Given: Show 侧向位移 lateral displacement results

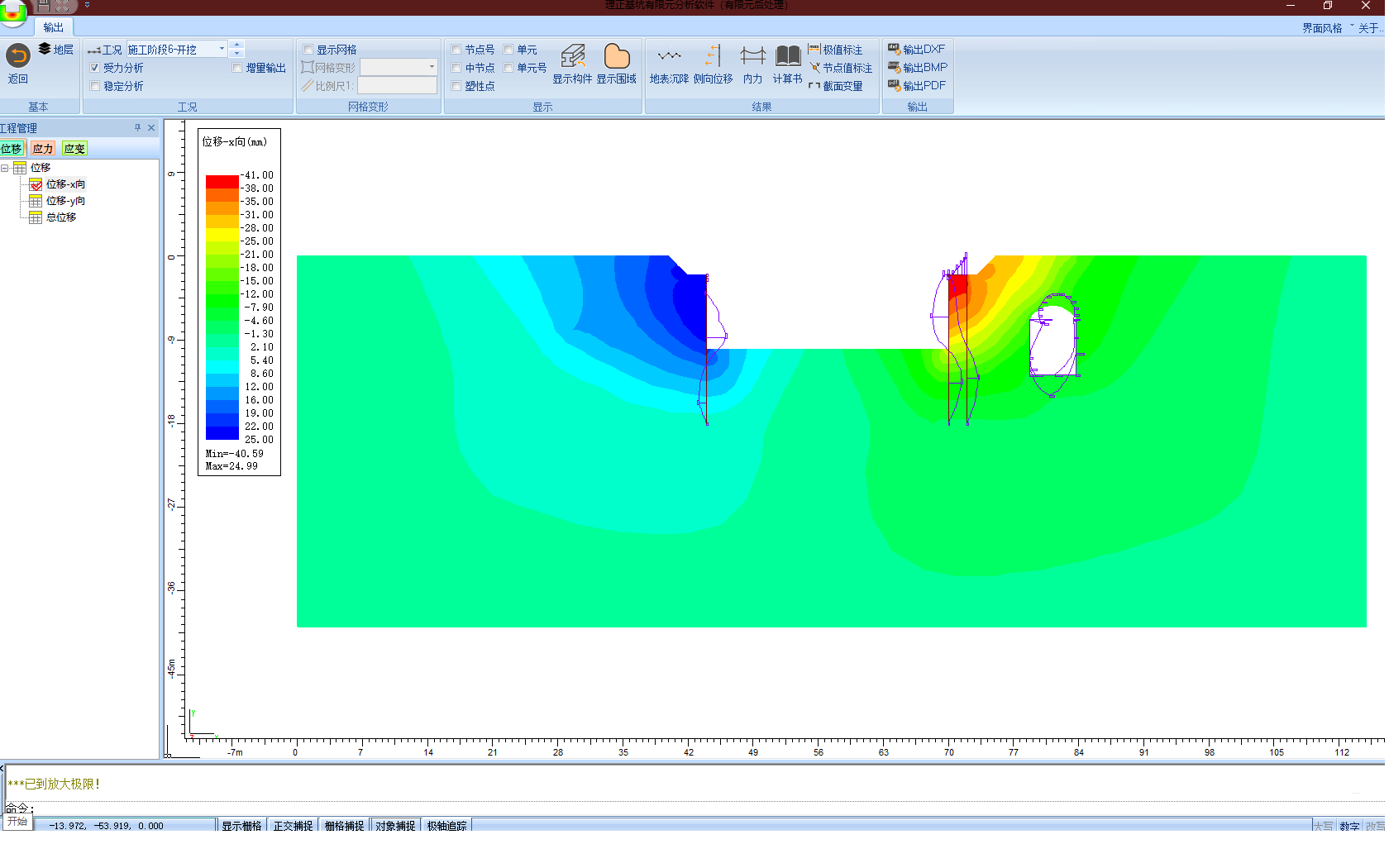Looking at the screenshot, I should pos(713,64).
